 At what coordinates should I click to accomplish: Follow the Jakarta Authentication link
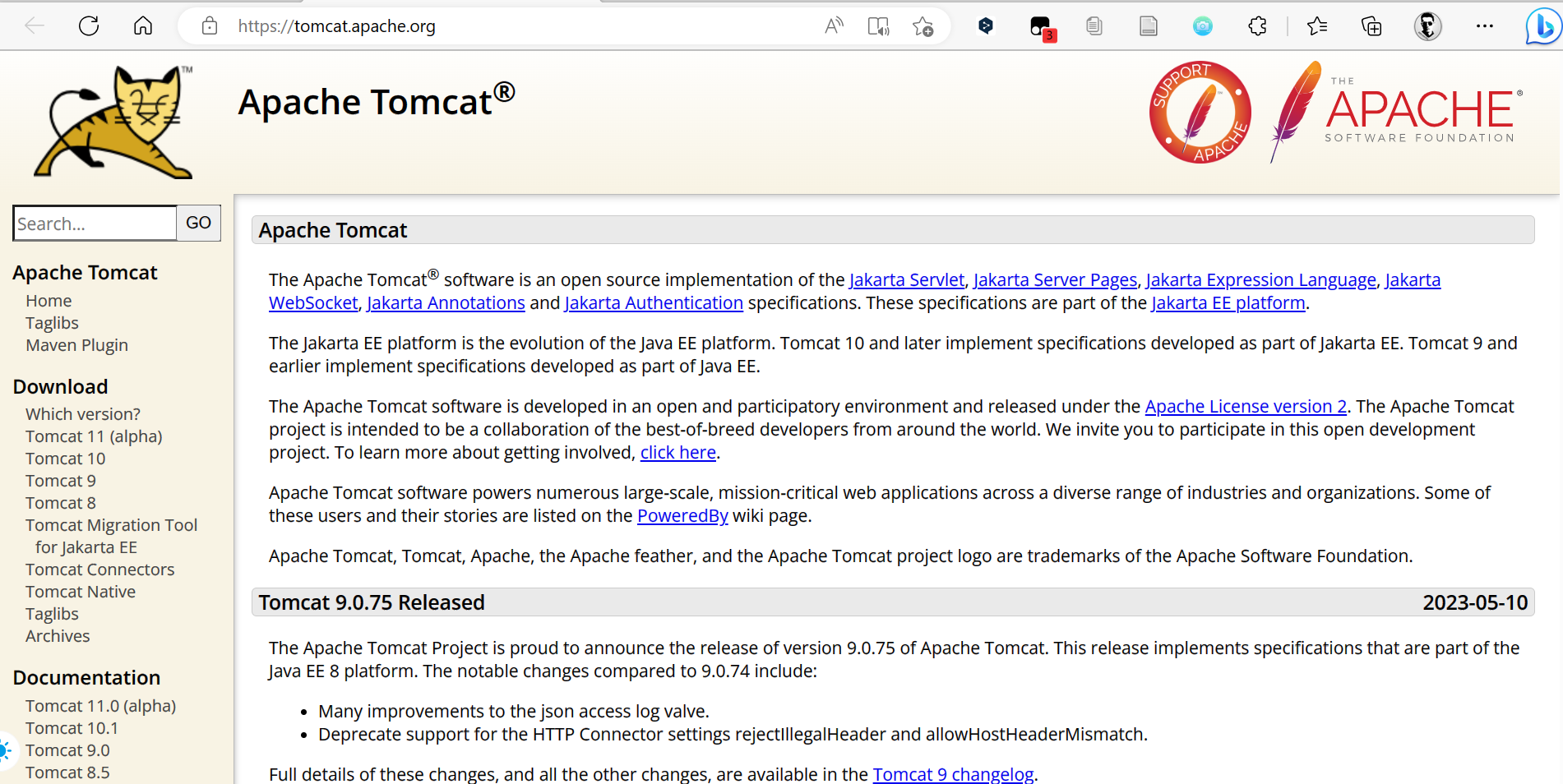click(654, 303)
